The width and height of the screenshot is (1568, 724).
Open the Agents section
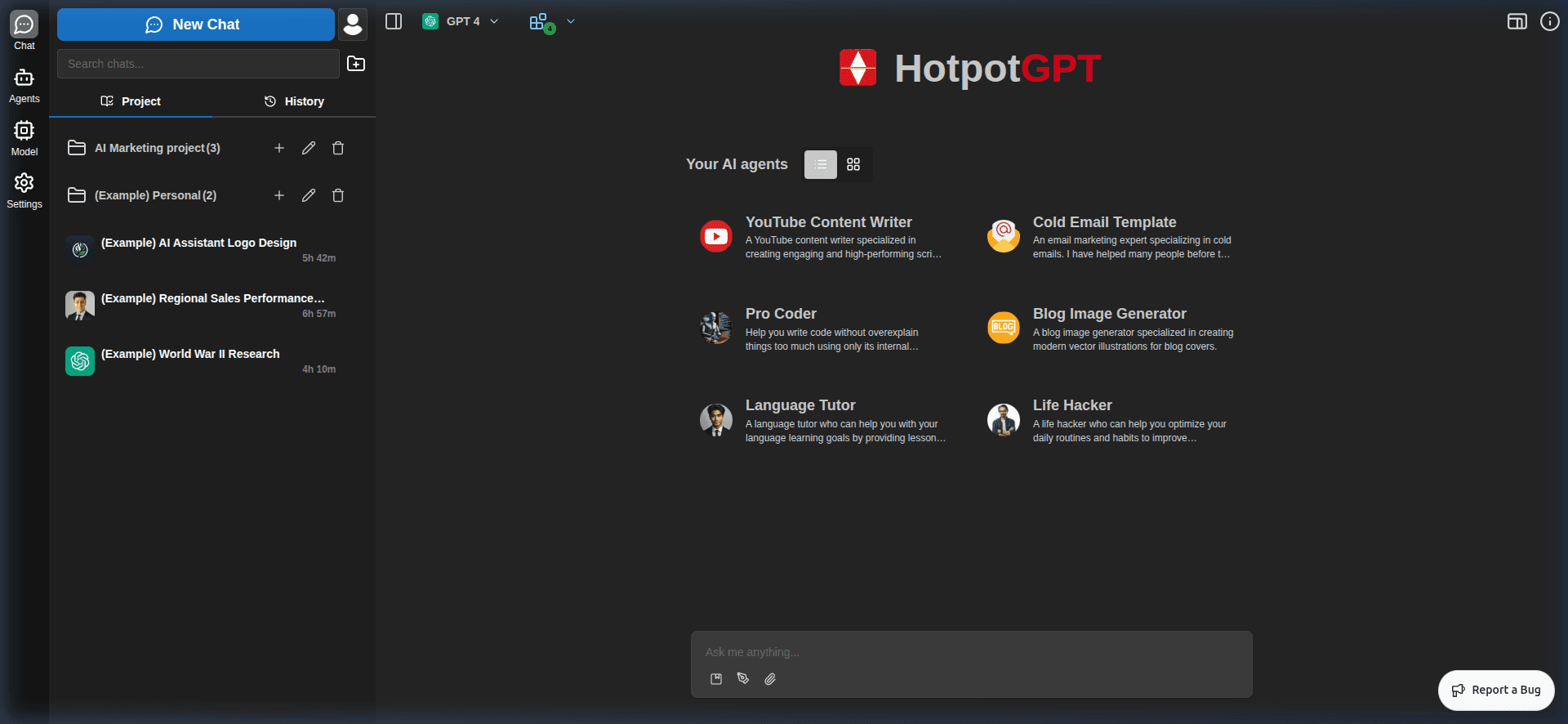pyautogui.click(x=24, y=86)
